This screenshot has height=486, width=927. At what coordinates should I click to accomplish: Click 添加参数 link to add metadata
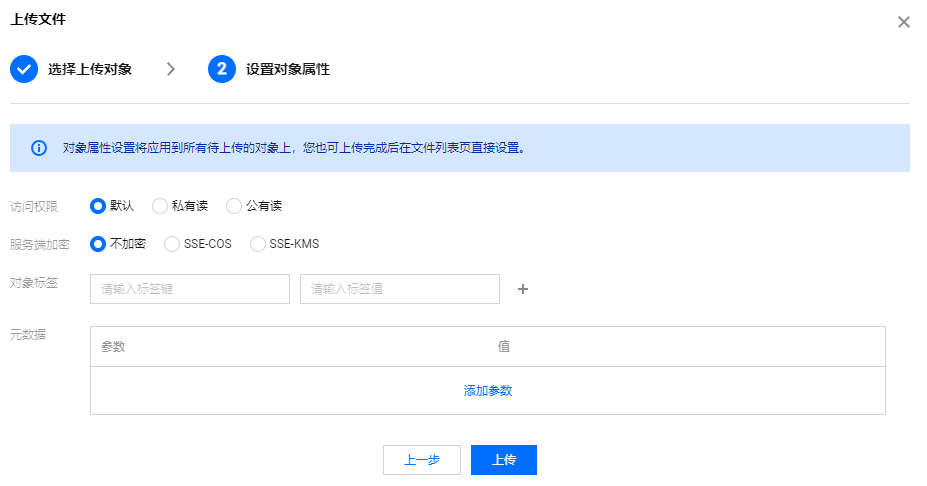click(488, 391)
